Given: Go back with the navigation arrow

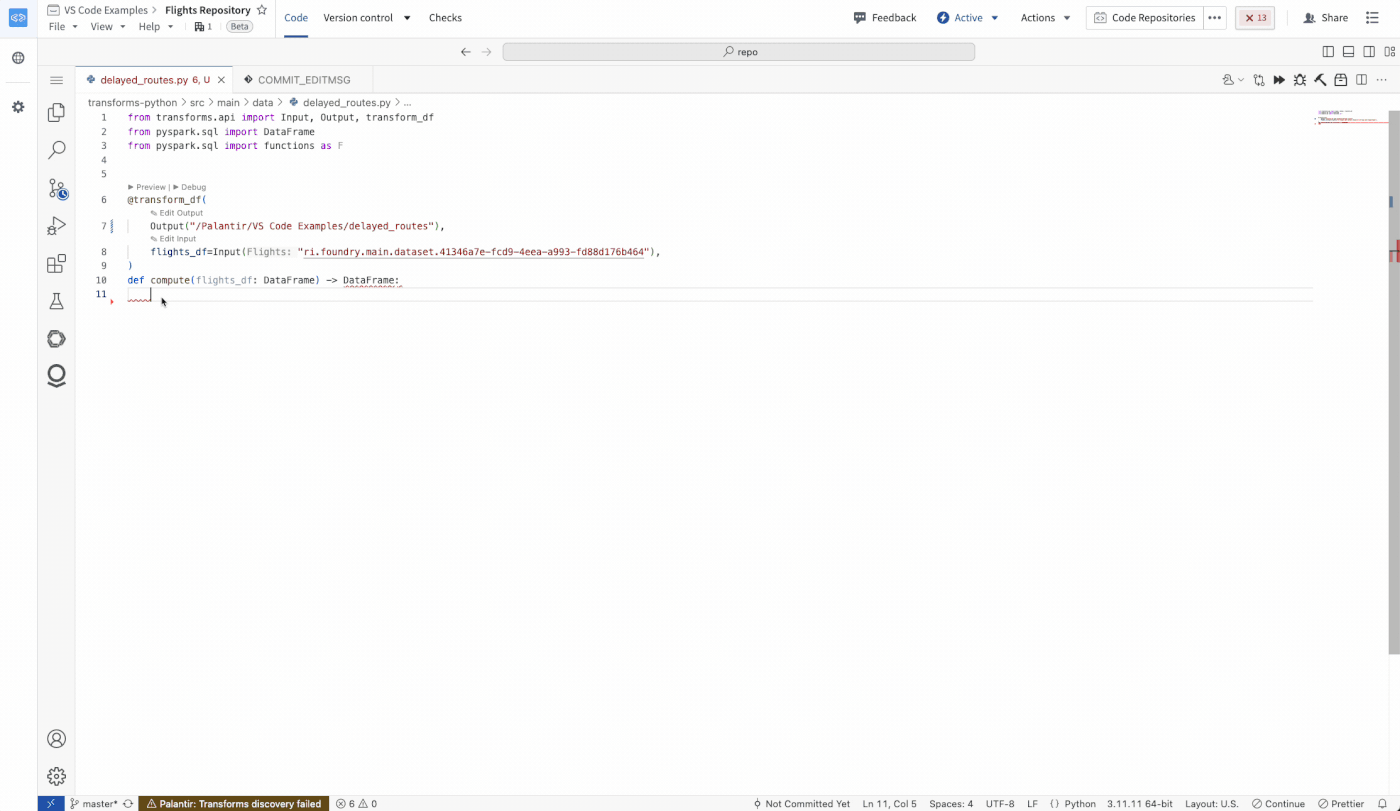Looking at the screenshot, I should (x=465, y=52).
